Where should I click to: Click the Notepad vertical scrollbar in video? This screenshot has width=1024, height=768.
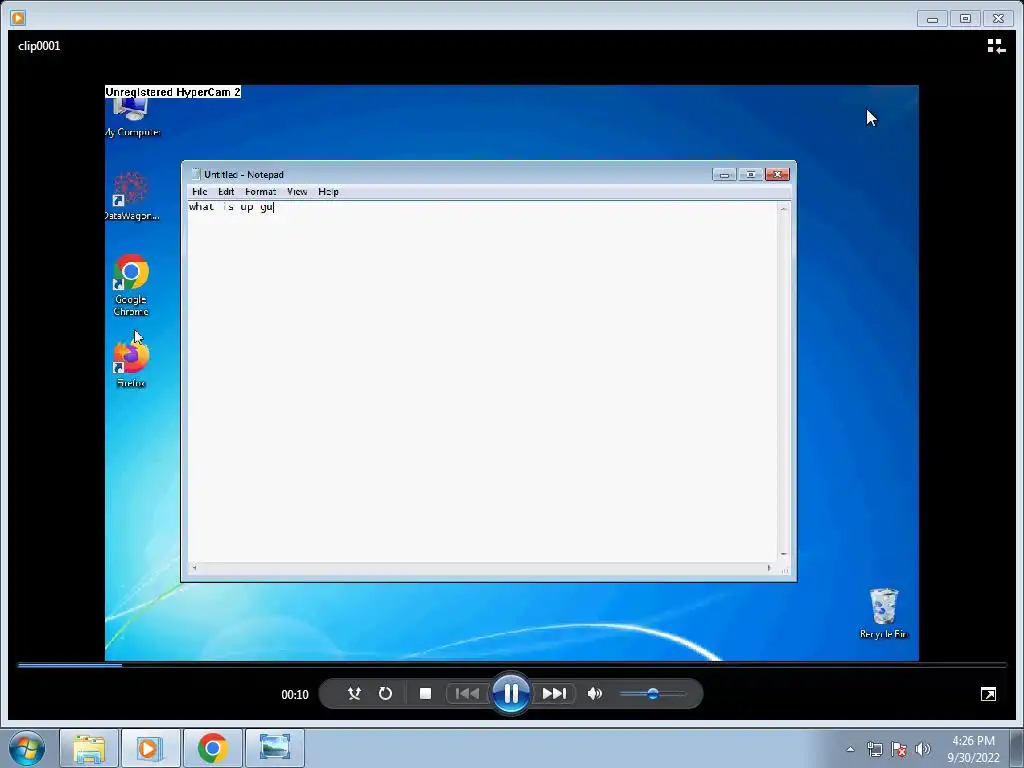click(784, 381)
